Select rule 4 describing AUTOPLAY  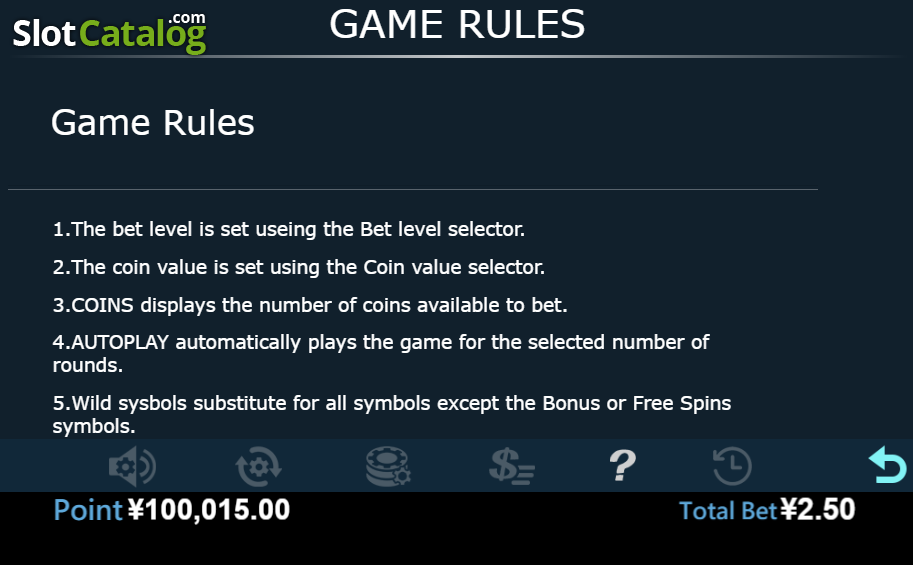tap(381, 354)
